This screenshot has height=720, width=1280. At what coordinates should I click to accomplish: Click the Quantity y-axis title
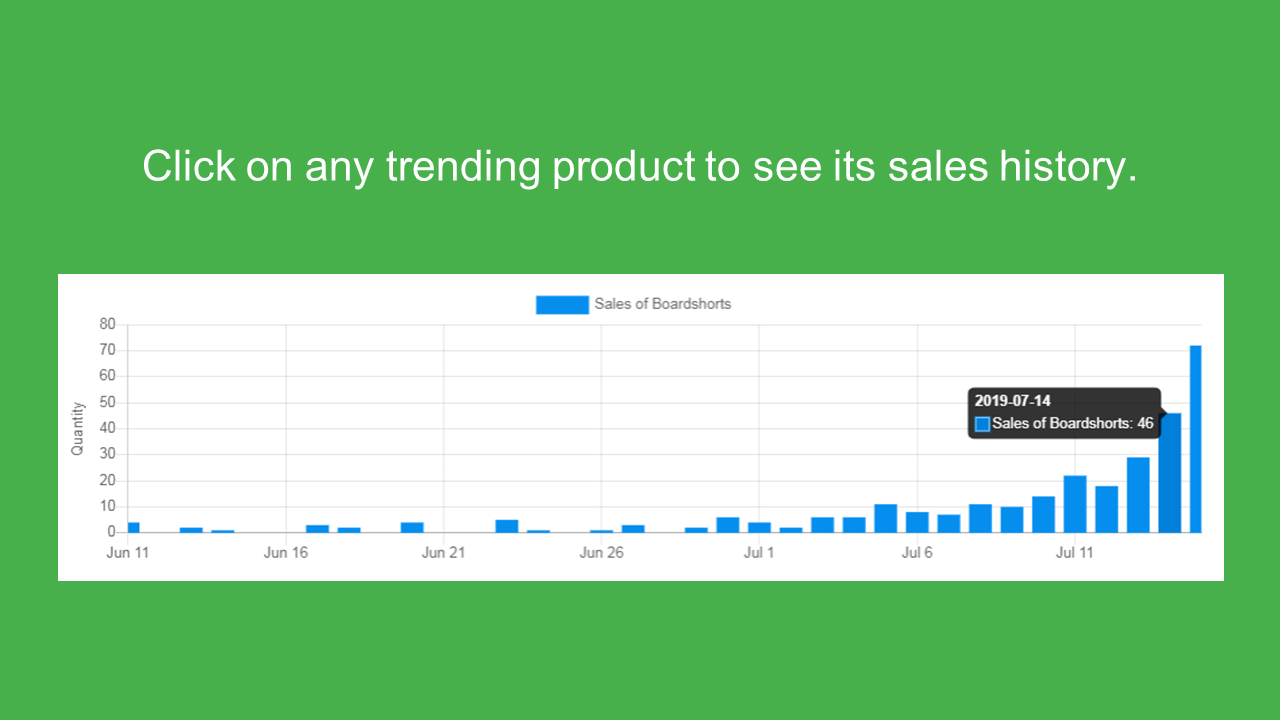[77, 429]
